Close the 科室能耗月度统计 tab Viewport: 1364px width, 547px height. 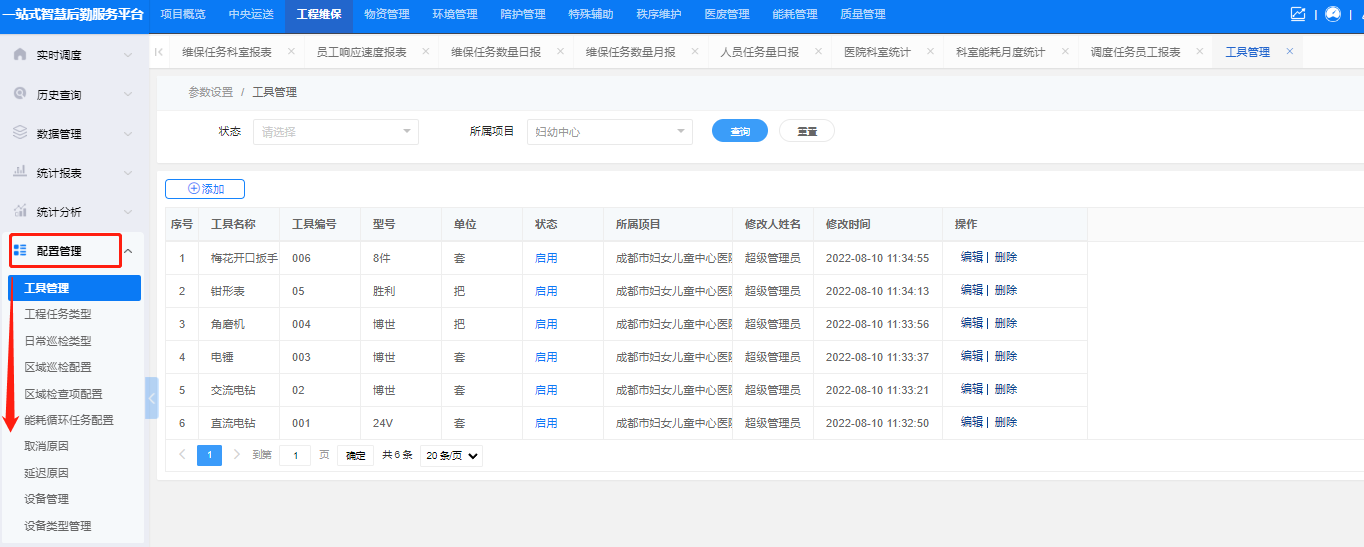click(x=1065, y=51)
